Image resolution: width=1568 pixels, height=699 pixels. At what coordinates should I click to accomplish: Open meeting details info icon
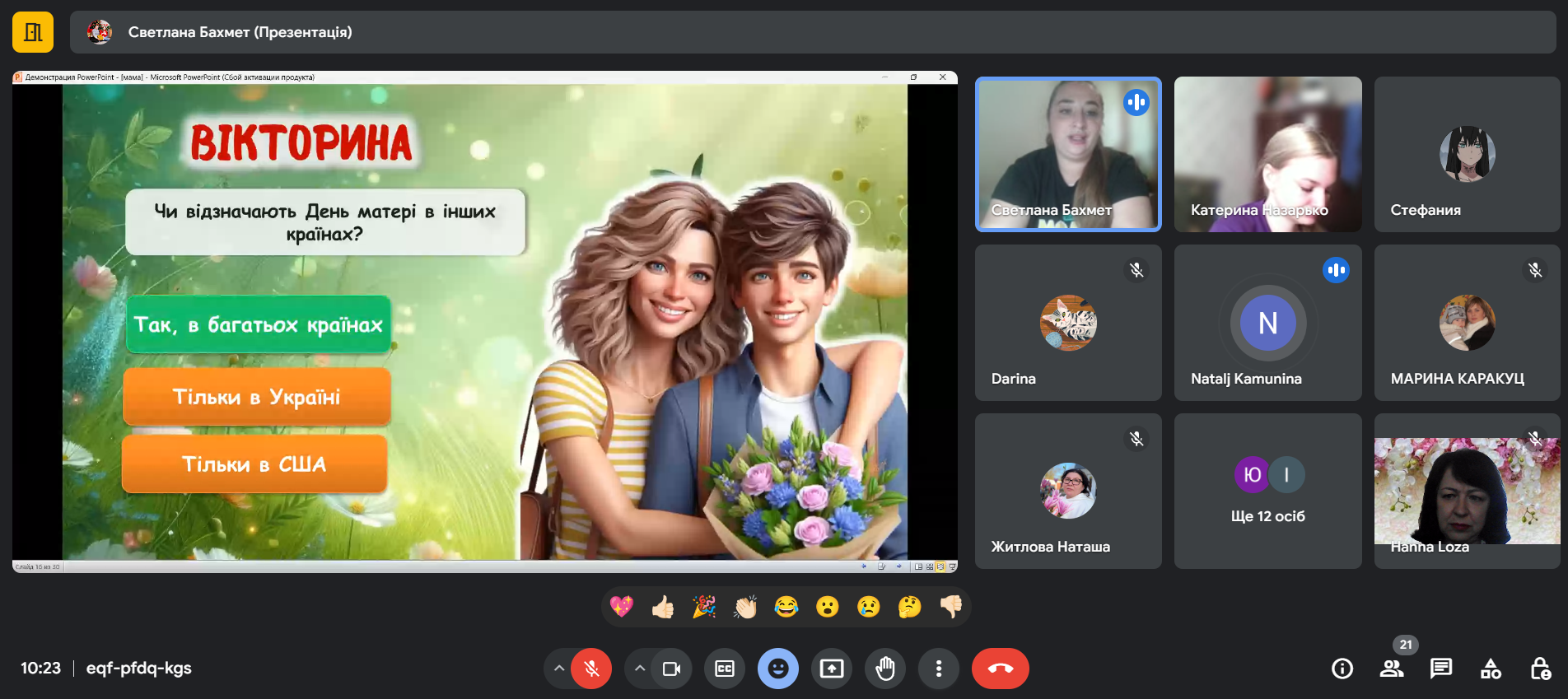pos(1342,669)
